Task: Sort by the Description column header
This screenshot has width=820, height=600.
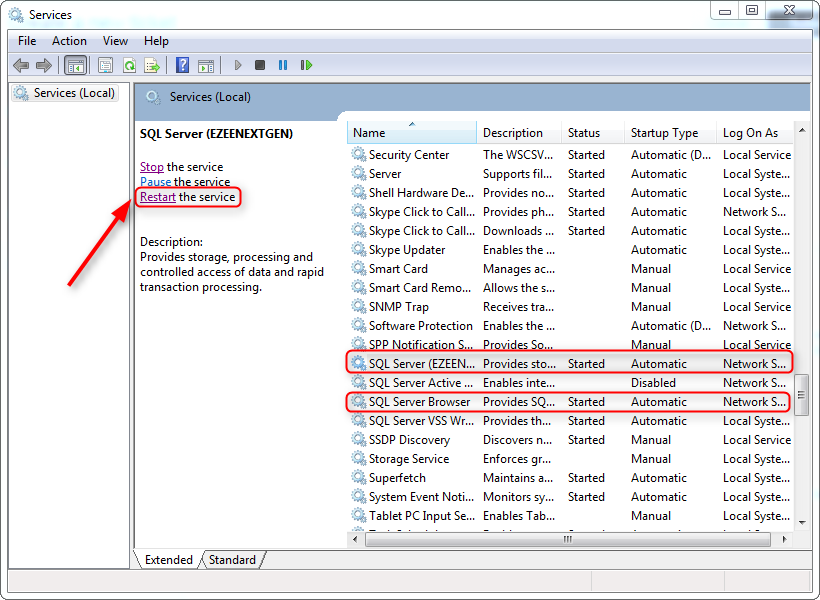Action: pos(519,133)
